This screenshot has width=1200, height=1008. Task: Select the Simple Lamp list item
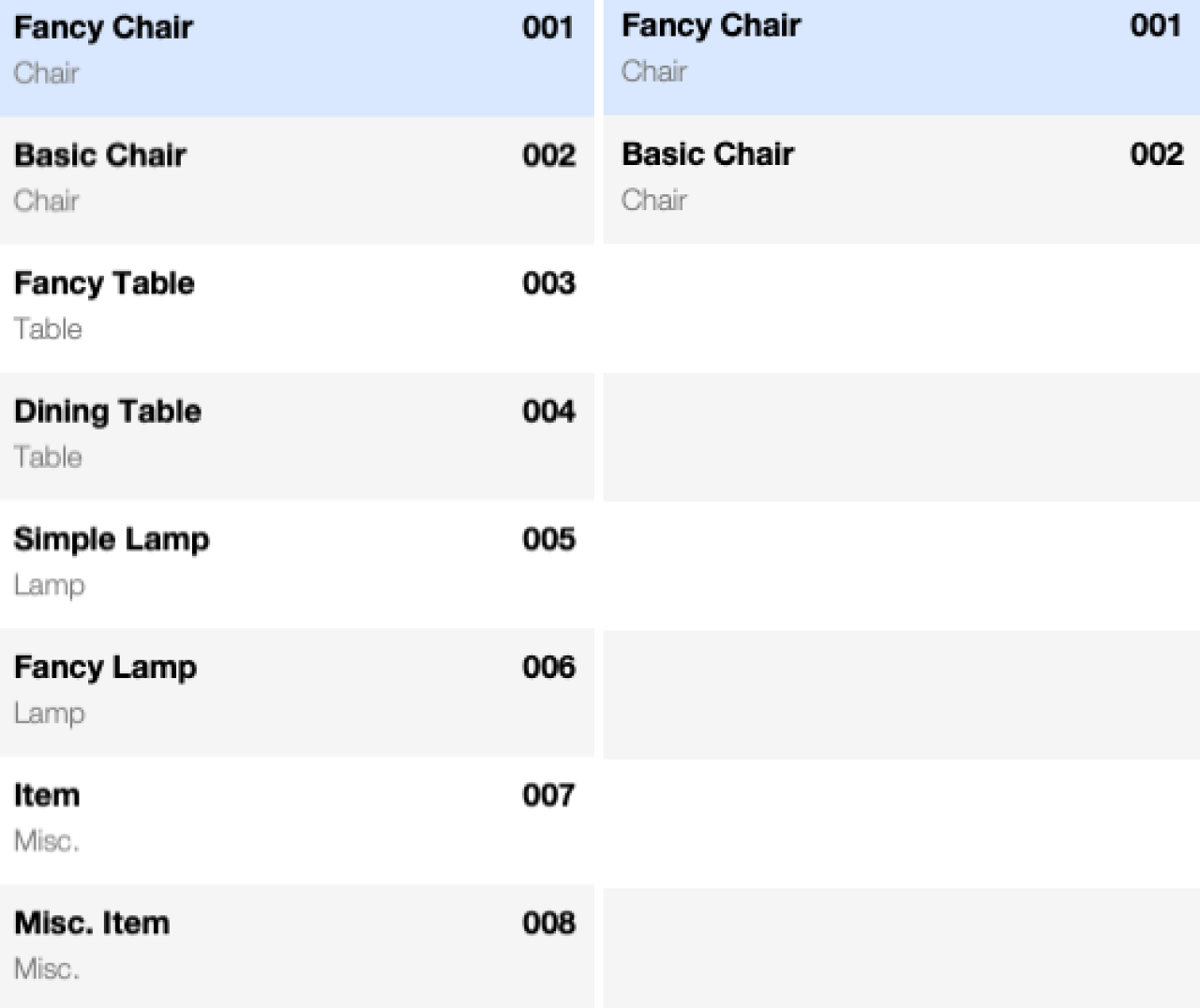click(x=281, y=561)
